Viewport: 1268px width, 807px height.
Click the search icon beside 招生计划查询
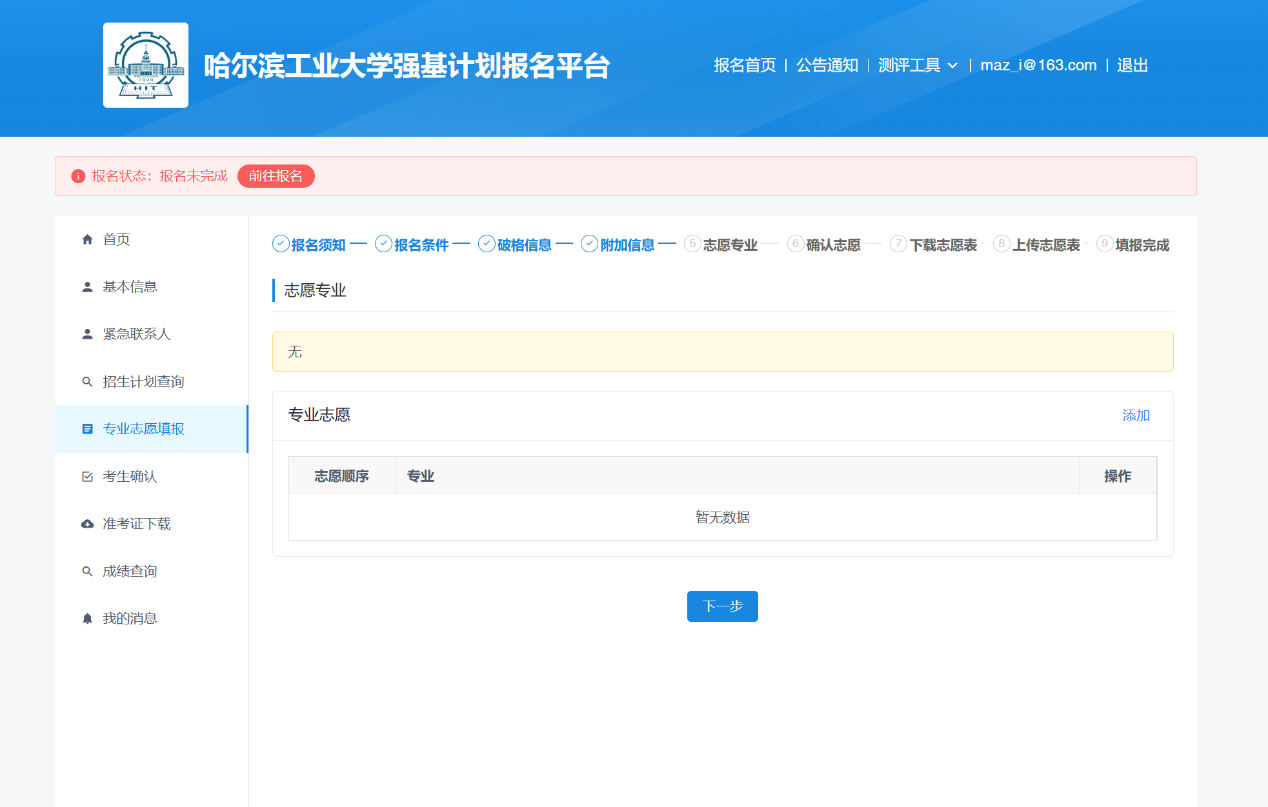click(x=87, y=382)
